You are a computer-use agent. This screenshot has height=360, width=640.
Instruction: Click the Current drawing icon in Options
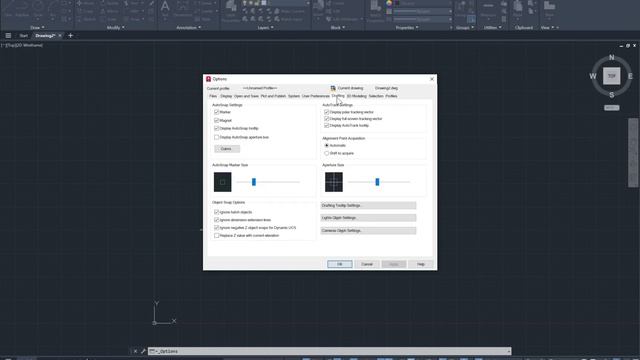point(333,88)
